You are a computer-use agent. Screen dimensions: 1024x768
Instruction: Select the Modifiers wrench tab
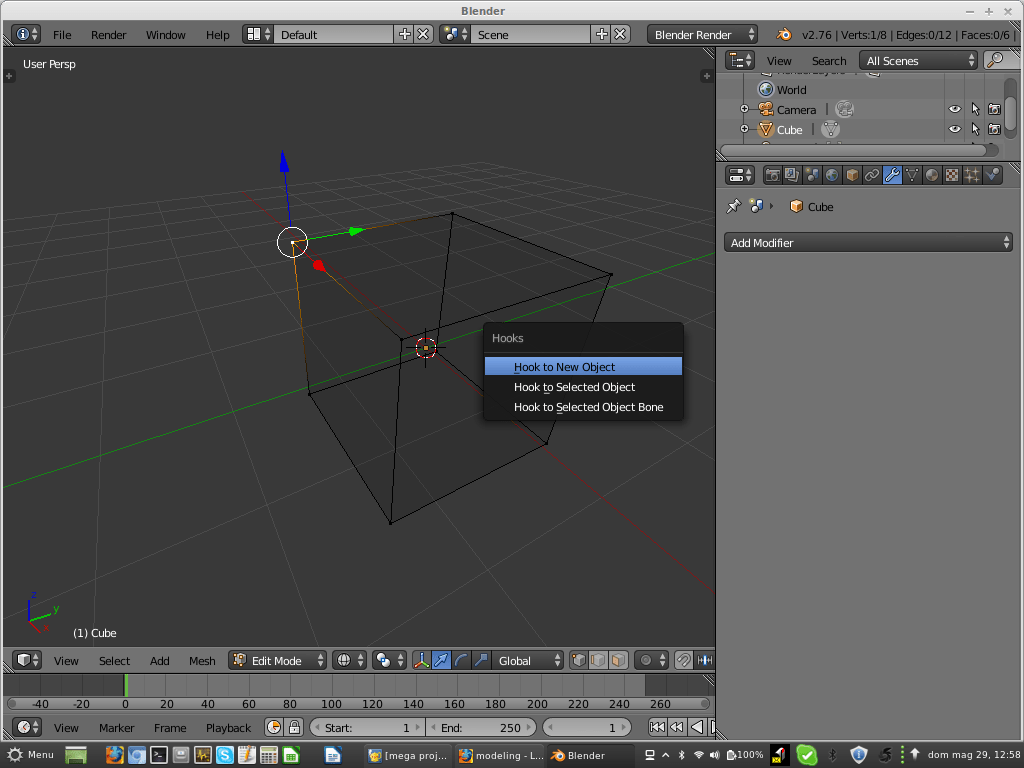890,175
